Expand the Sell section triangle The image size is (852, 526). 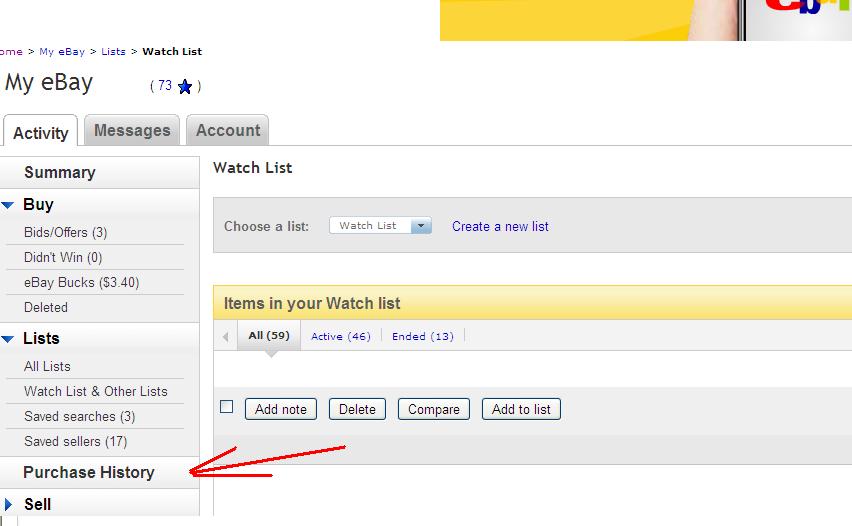tap(8, 504)
